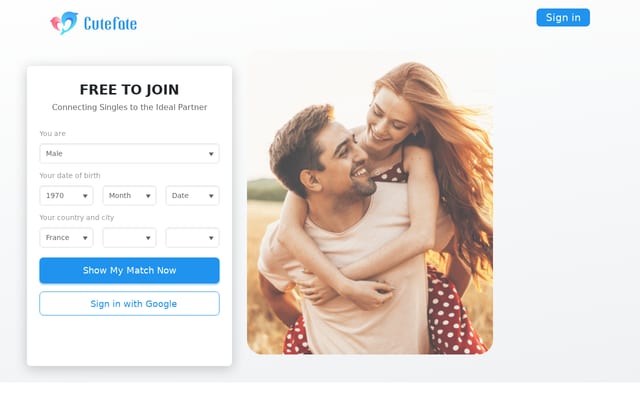Click the Your date of birth label
640x400 pixels.
coord(70,176)
